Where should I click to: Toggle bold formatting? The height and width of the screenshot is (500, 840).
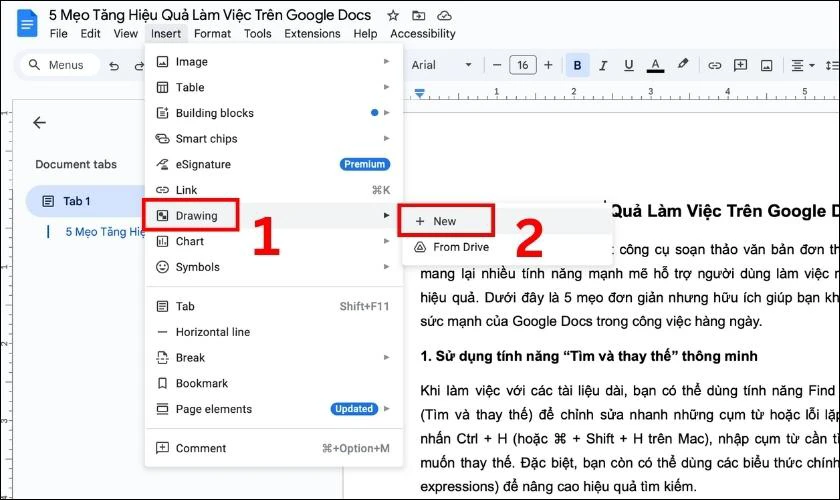577,65
